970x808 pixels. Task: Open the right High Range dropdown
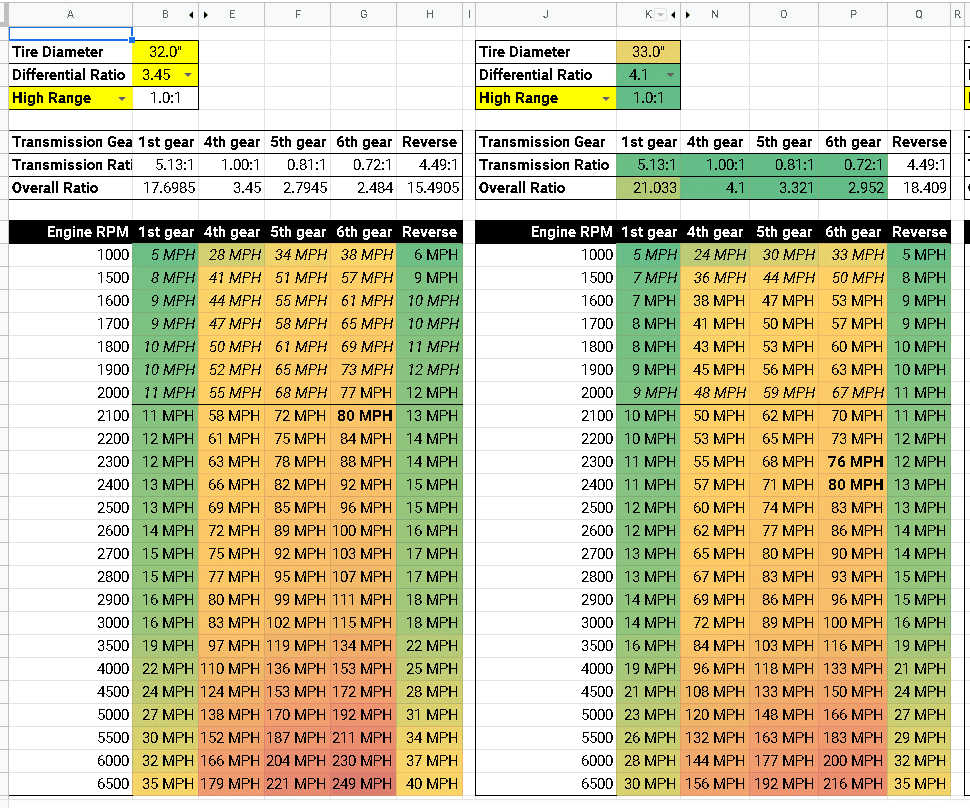point(606,98)
